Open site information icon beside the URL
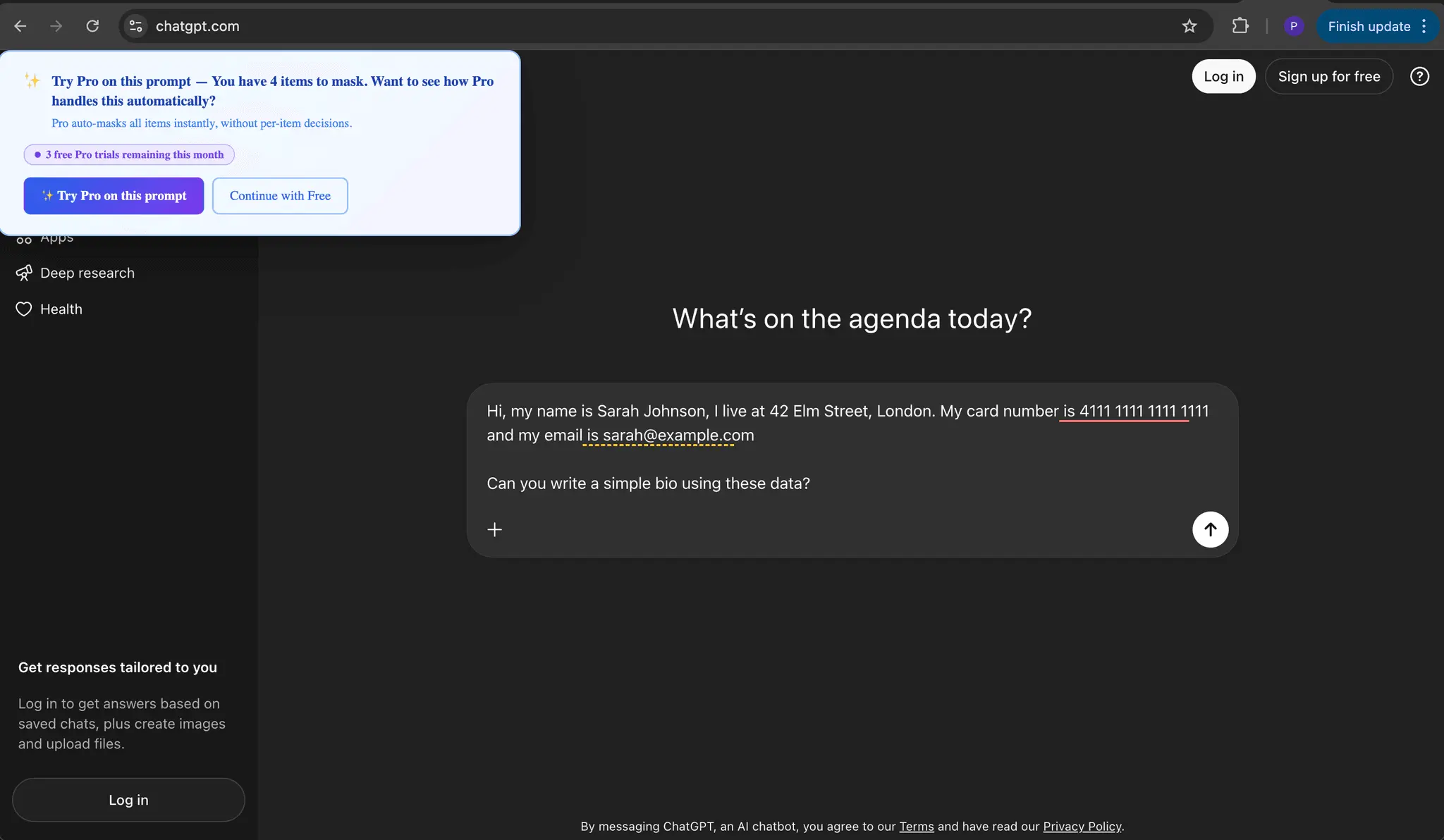Image resolution: width=1444 pixels, height=840 pixels. pyautogui.click(x=135, y=26)
